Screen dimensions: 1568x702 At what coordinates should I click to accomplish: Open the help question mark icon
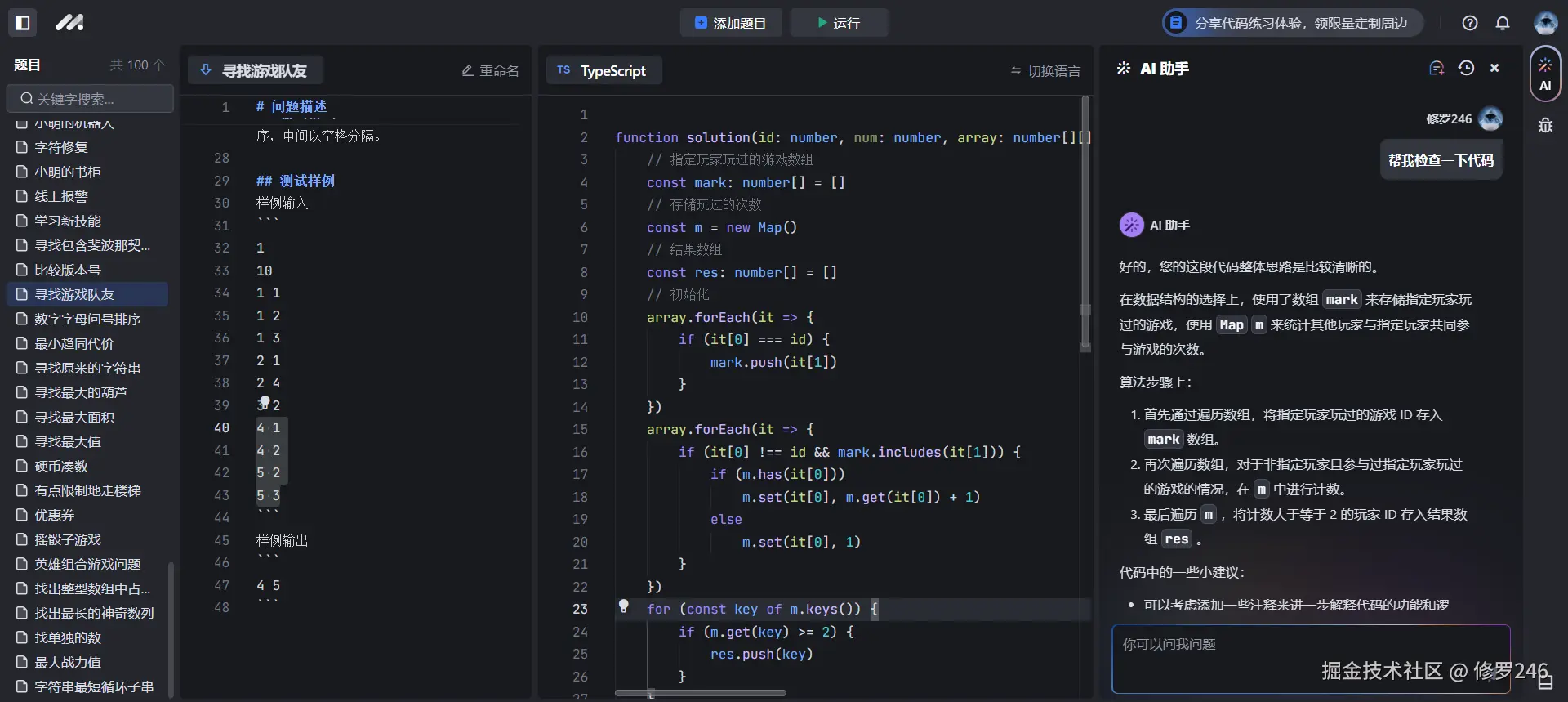pos(1470,23)
